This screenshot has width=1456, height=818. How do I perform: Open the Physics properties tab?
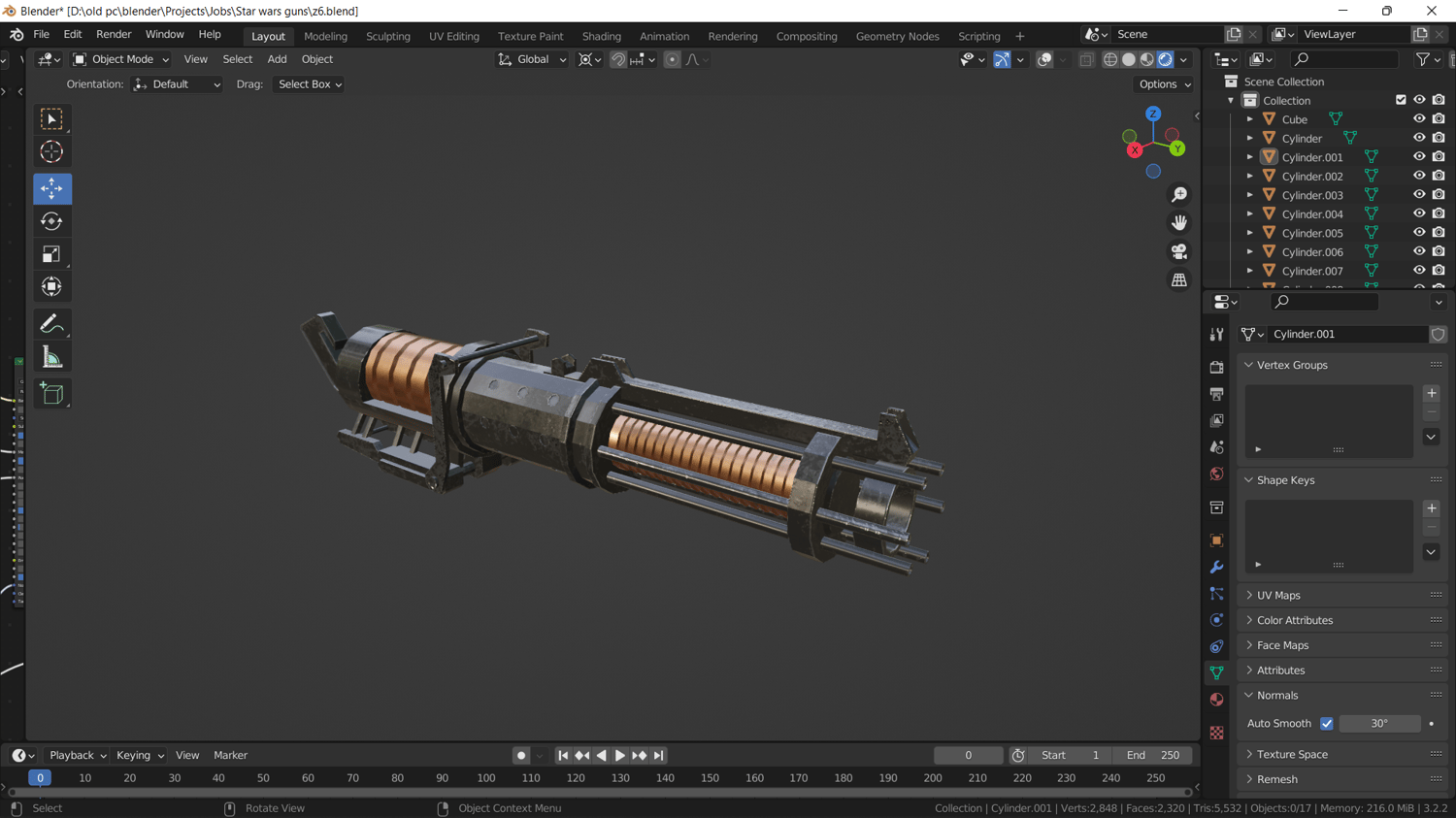(1216, 620)
